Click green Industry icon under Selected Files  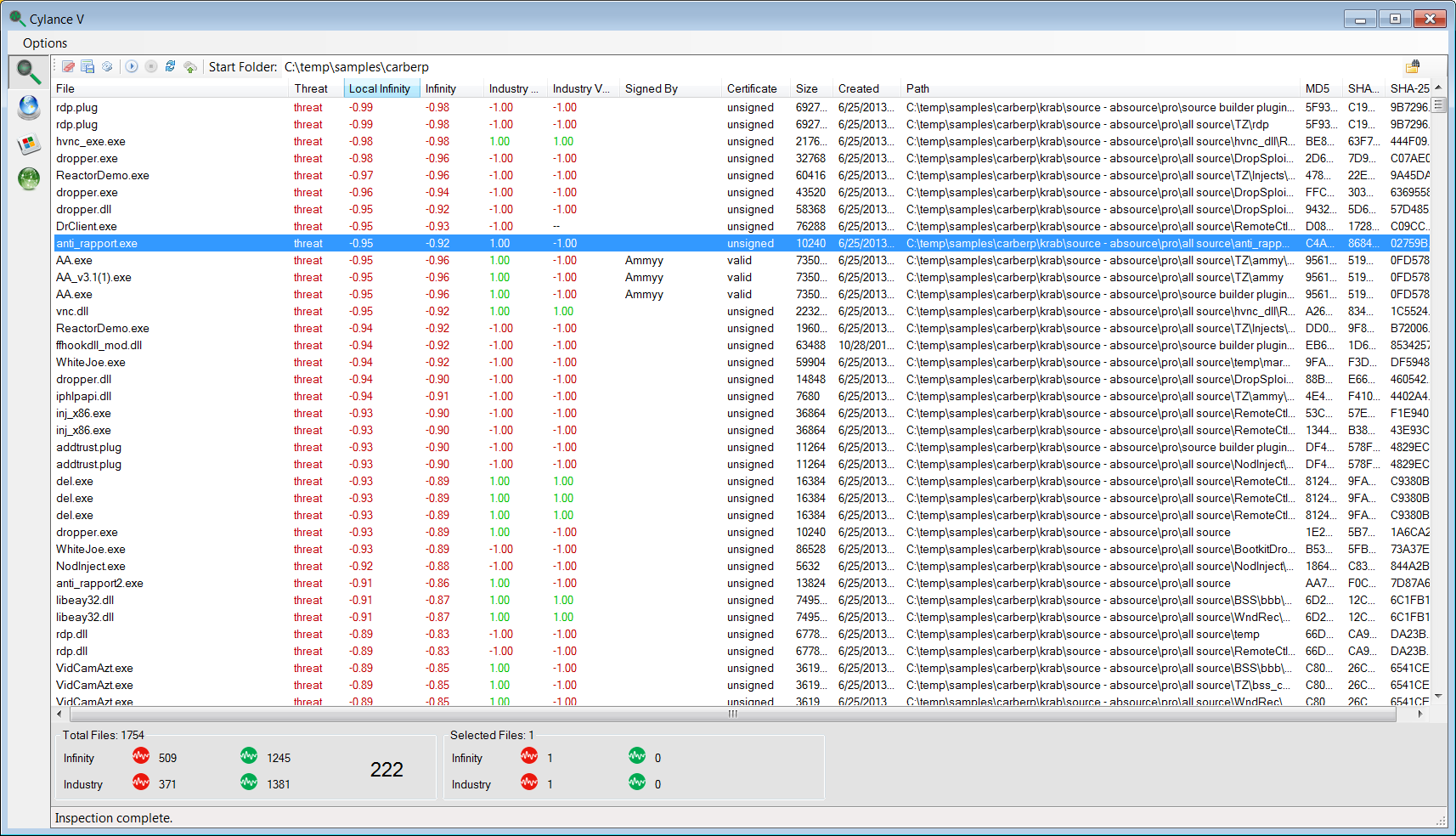pyautogui.click(x=637, y=782)
